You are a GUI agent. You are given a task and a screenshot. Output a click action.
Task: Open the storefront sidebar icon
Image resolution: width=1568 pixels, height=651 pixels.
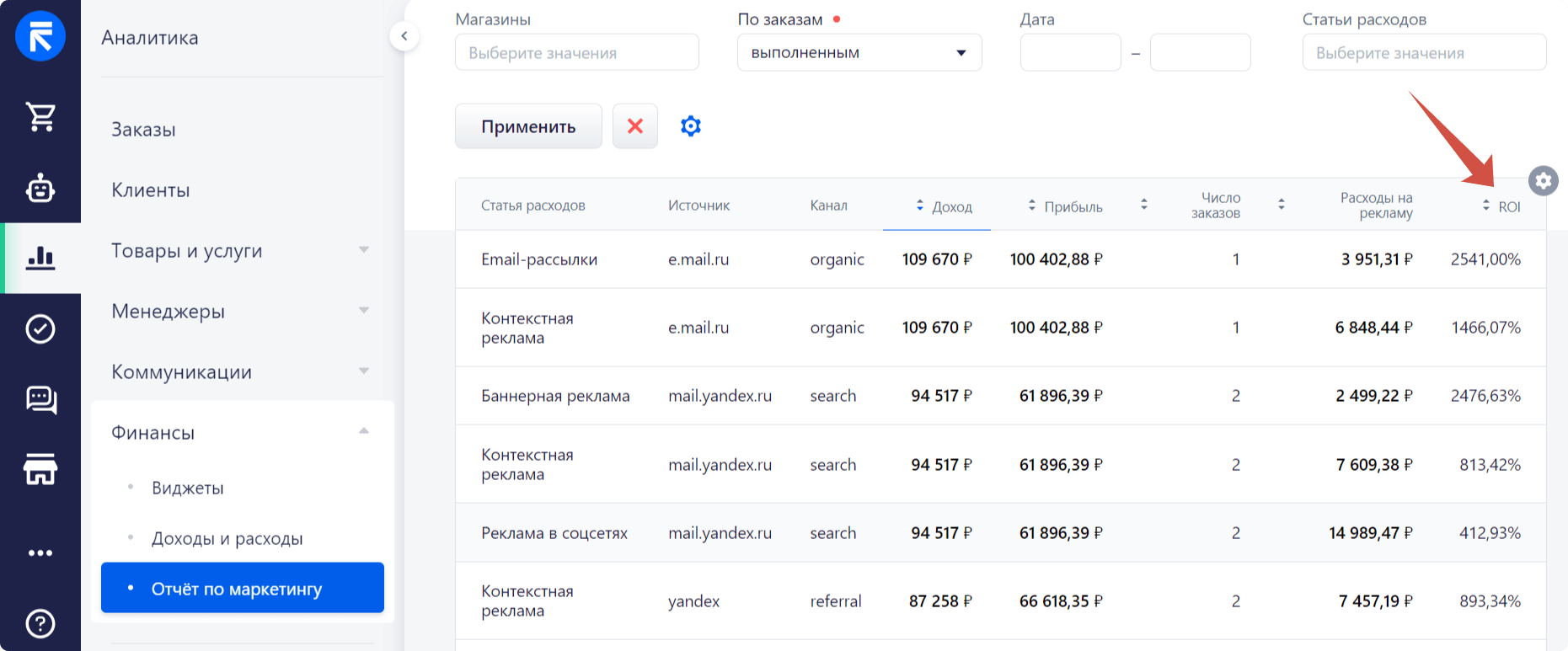pos(40,469)
